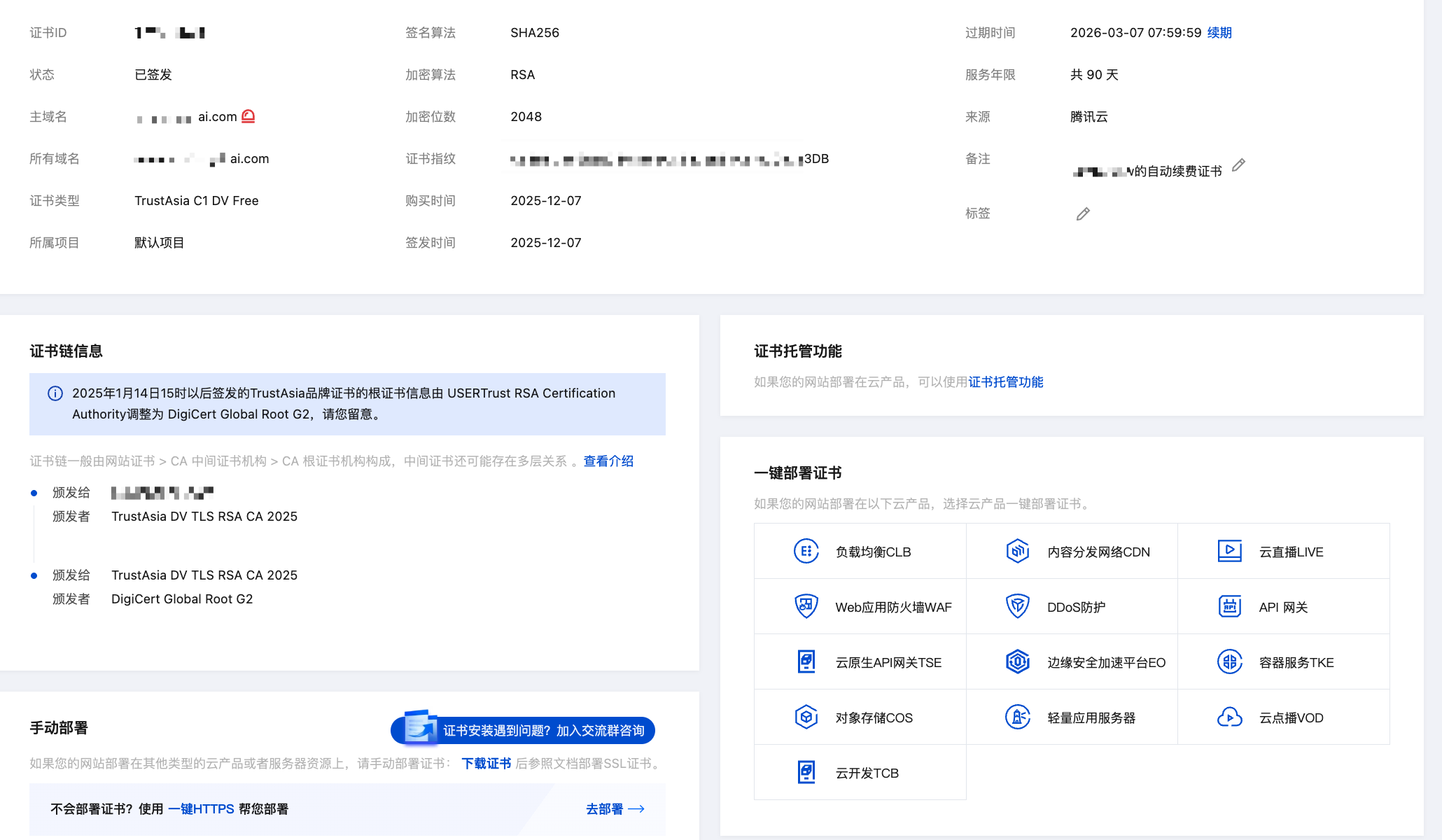
Task: Choose 云点播VOD deployment option
Action: [1290, 717]
